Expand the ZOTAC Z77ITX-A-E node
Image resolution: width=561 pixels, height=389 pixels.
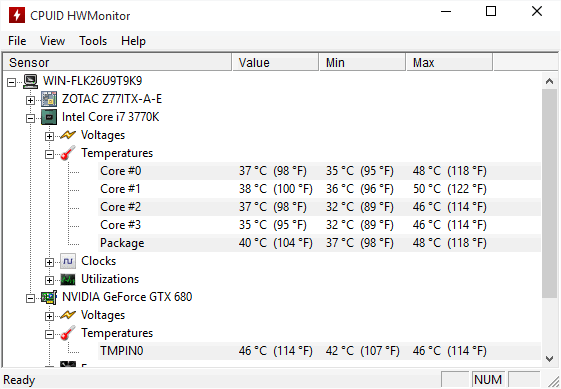tap(30, 101)
